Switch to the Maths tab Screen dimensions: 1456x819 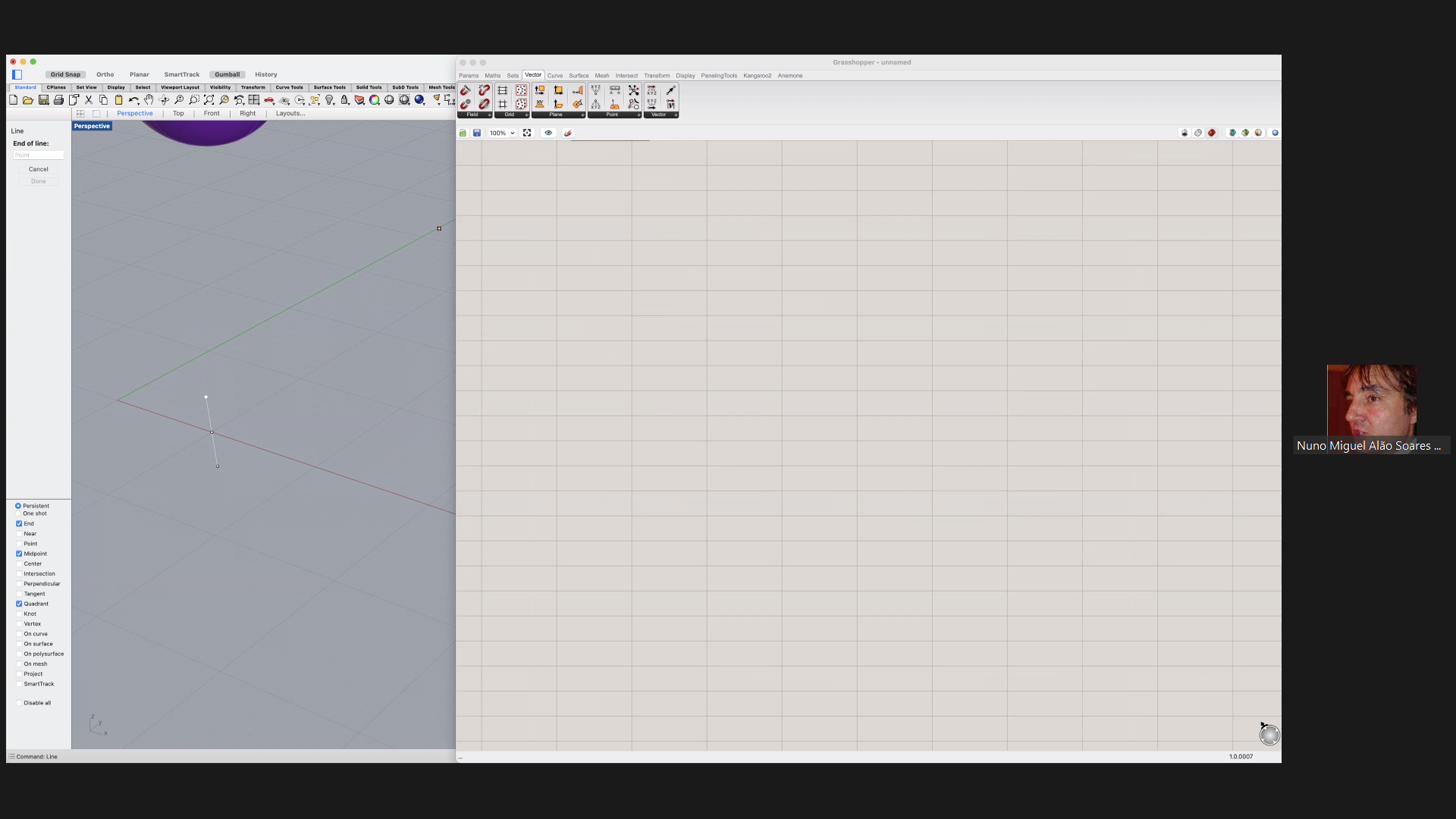[x=493, y=76]
